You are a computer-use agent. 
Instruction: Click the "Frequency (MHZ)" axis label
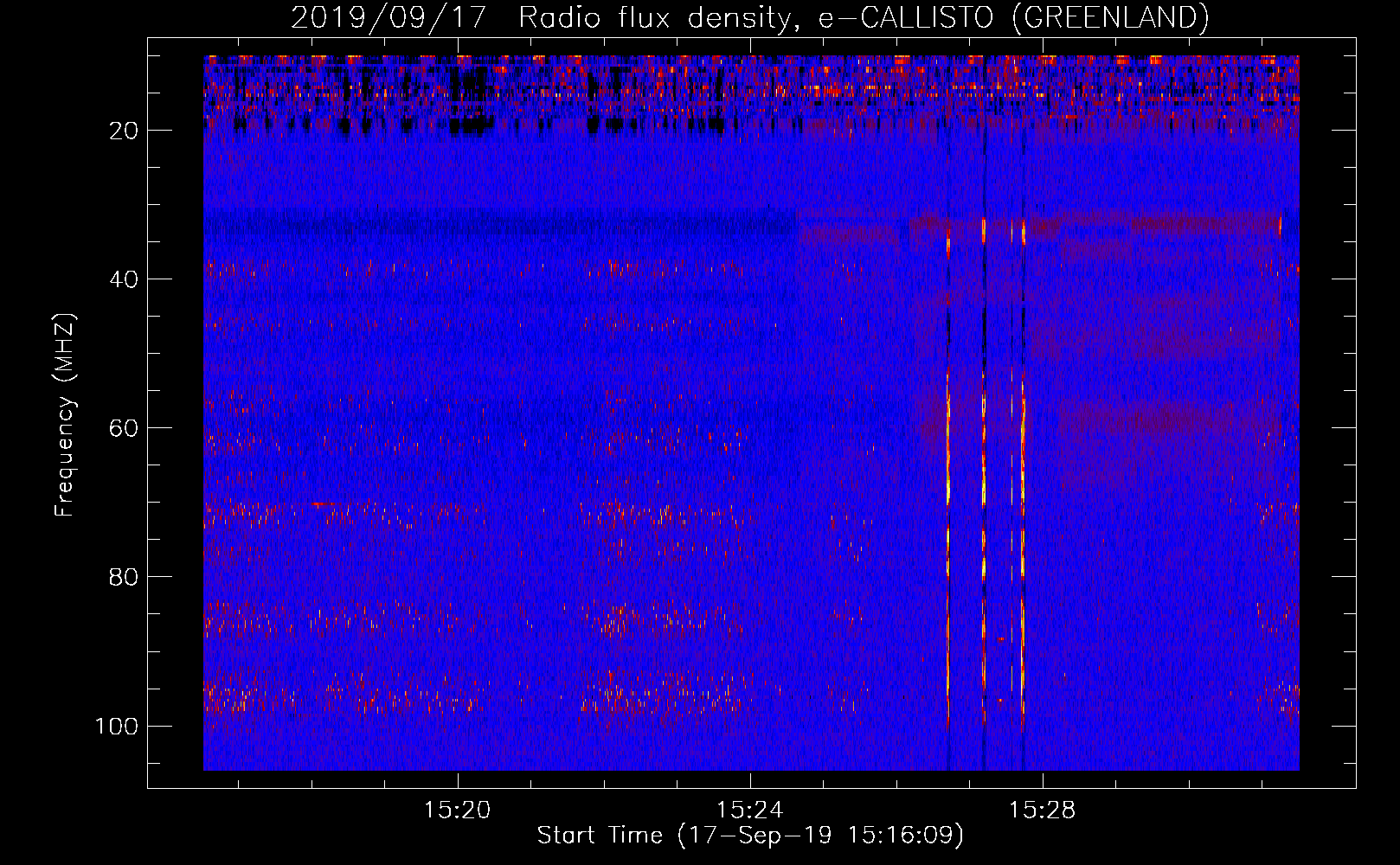pos(65,414)
